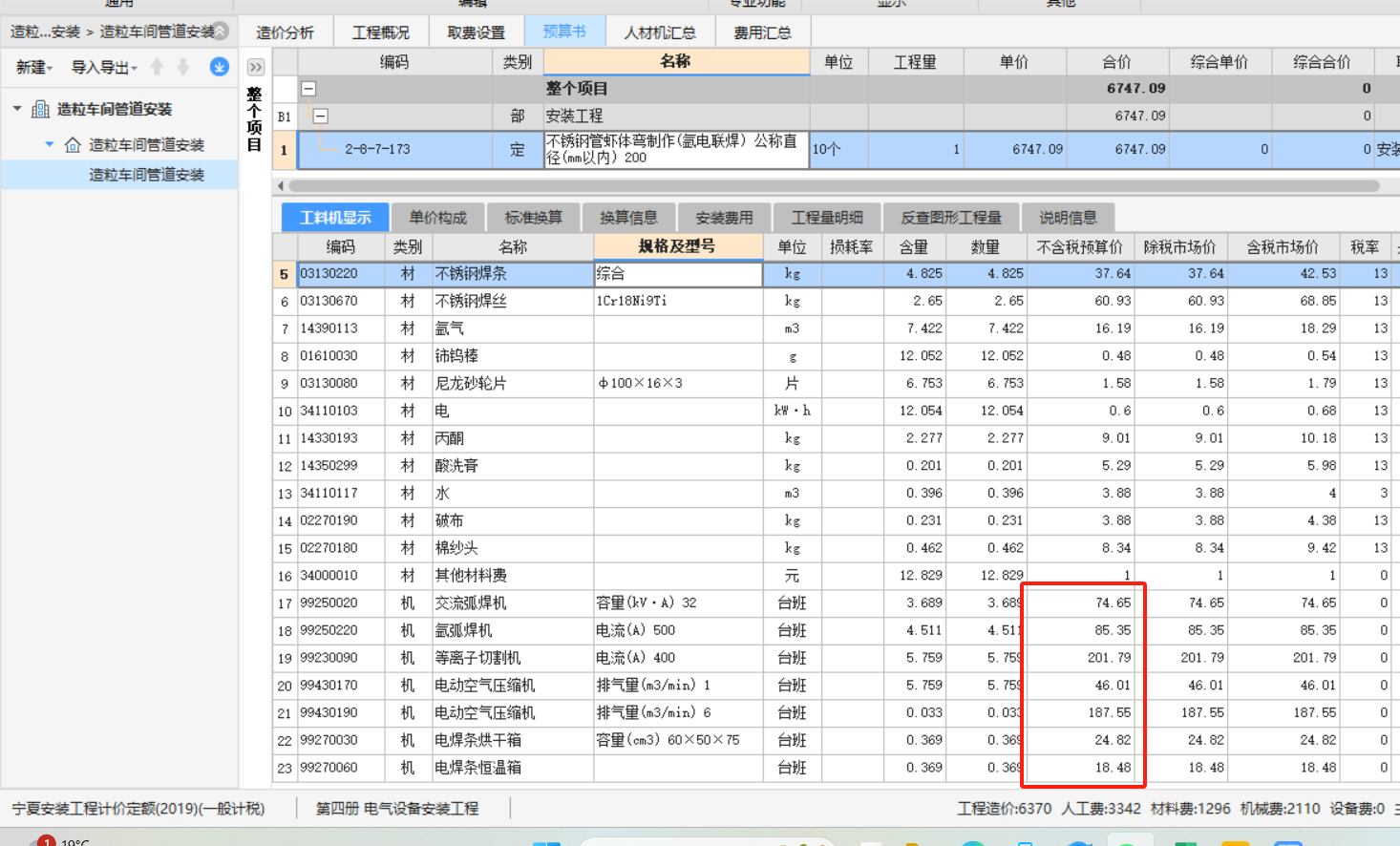Switch to 人材机汇总 tab
The height and width of the screenshot is (846, 1400).
[660, 32]
